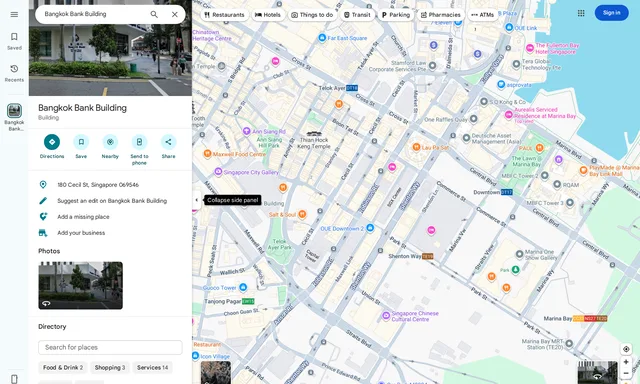Click Singapore Chinese Cultural Centre marker

pyautogui.click(x=386, y=315)
